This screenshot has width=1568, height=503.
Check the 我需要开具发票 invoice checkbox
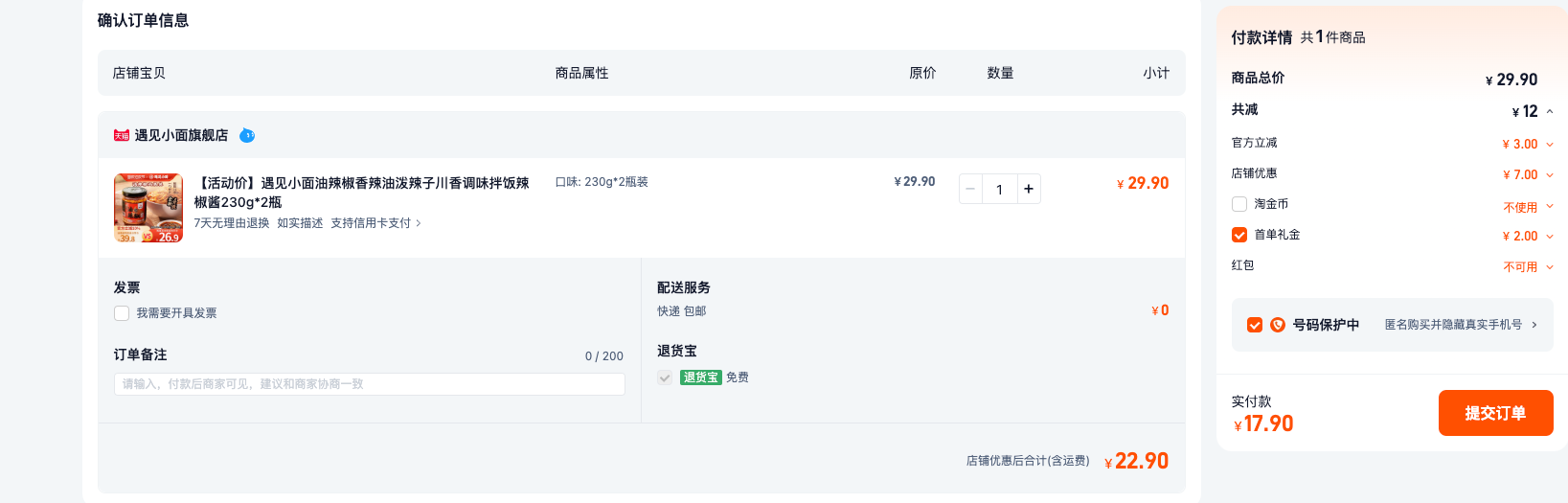click(x=122, y=313)
